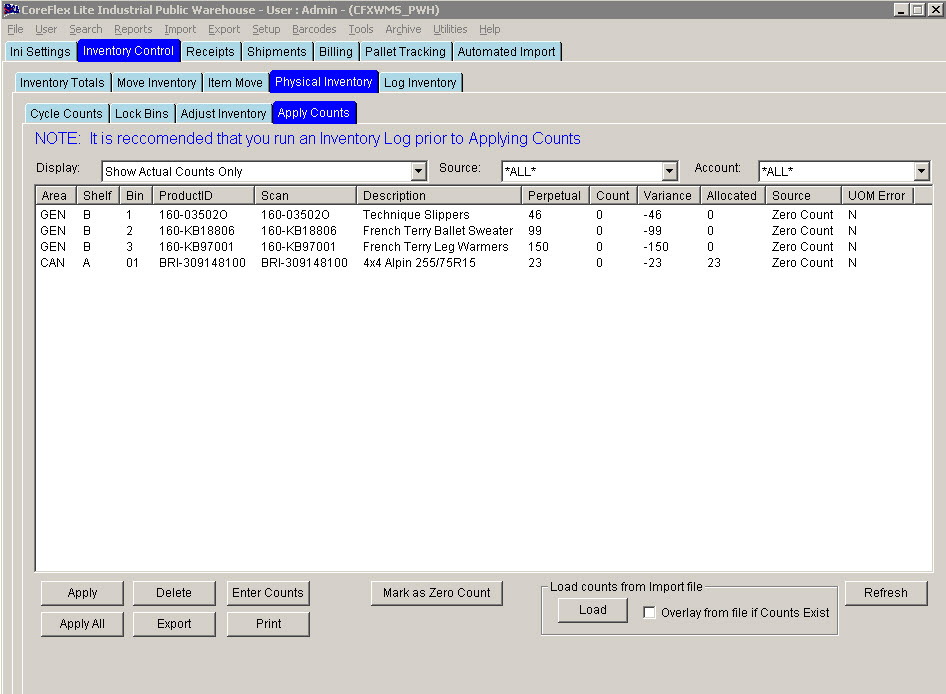946x694 pixels.
Task: Open the File menu
Action: (x=15, y=29)
